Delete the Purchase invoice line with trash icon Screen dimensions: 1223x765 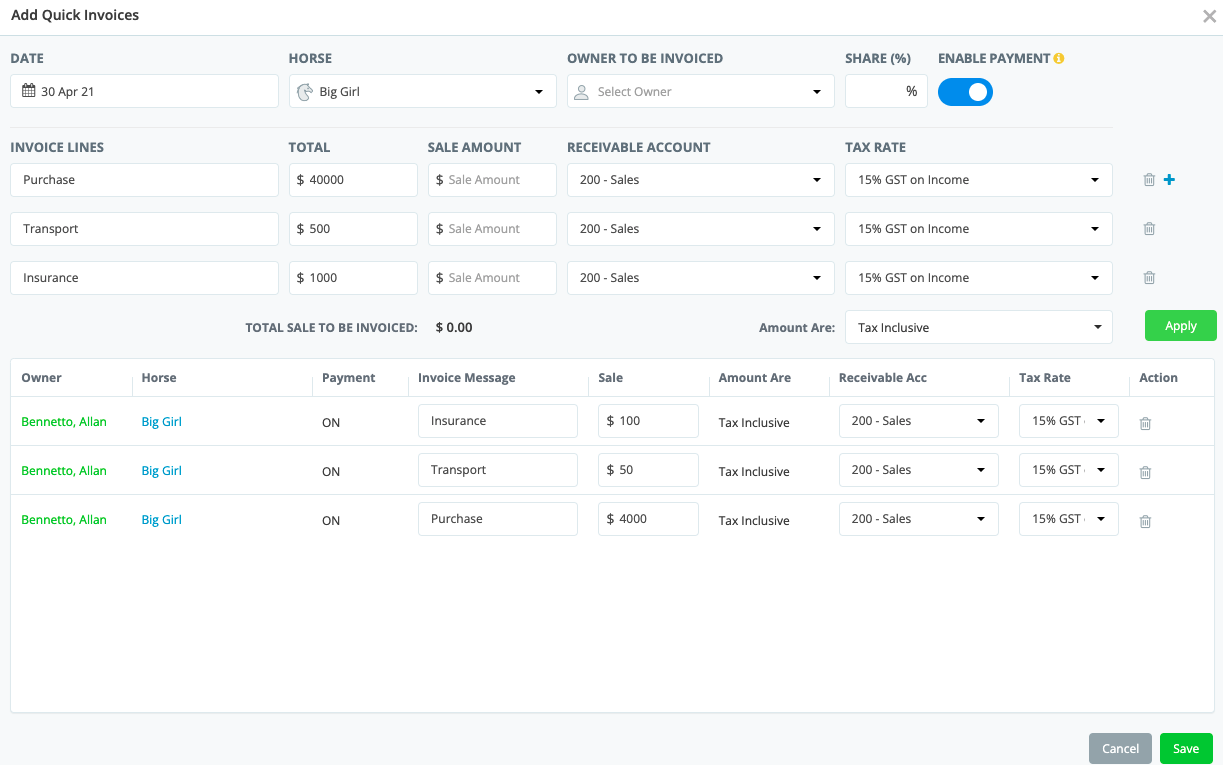pos(1149,180)
